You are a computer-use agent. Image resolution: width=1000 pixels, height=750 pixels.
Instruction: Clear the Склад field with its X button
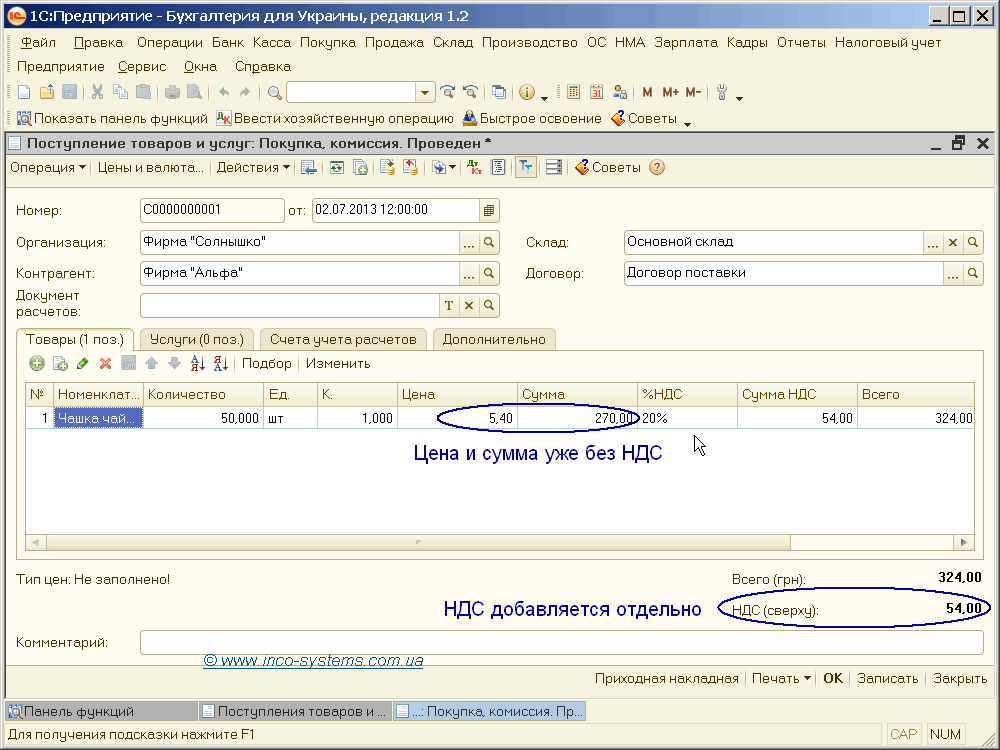coord(953,242)
